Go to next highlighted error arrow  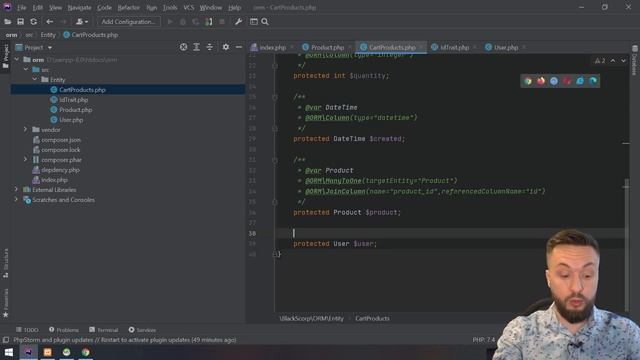[x=623, y=61]
